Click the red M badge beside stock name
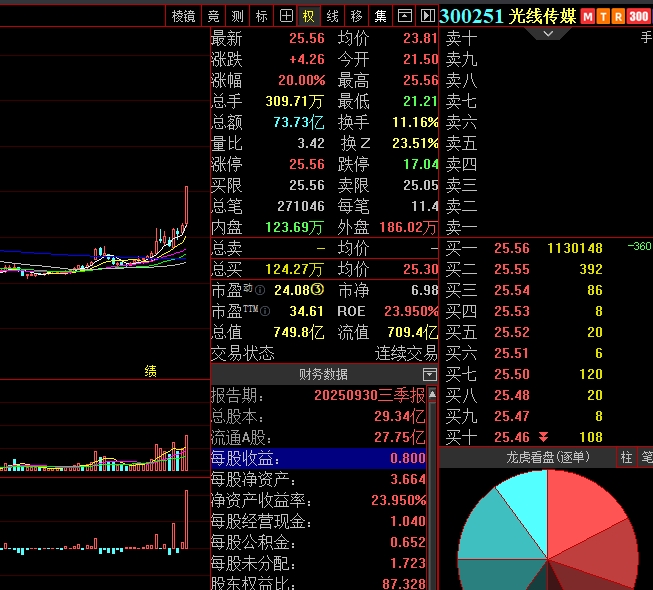 (x=588, y=17)
